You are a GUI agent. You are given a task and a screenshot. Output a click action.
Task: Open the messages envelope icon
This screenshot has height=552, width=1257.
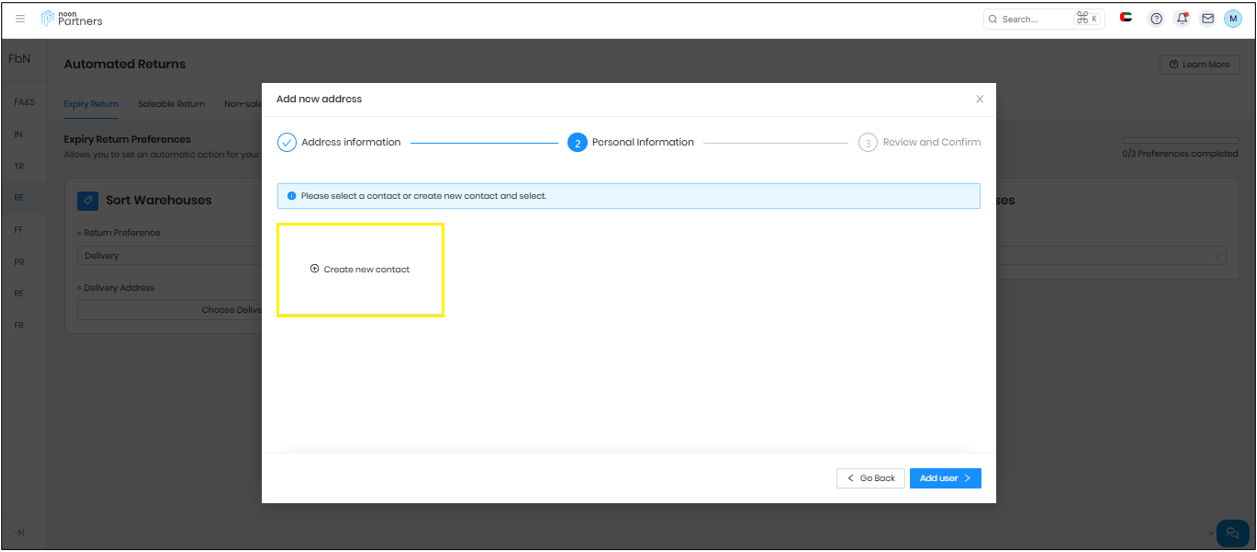pos(1207,19)
